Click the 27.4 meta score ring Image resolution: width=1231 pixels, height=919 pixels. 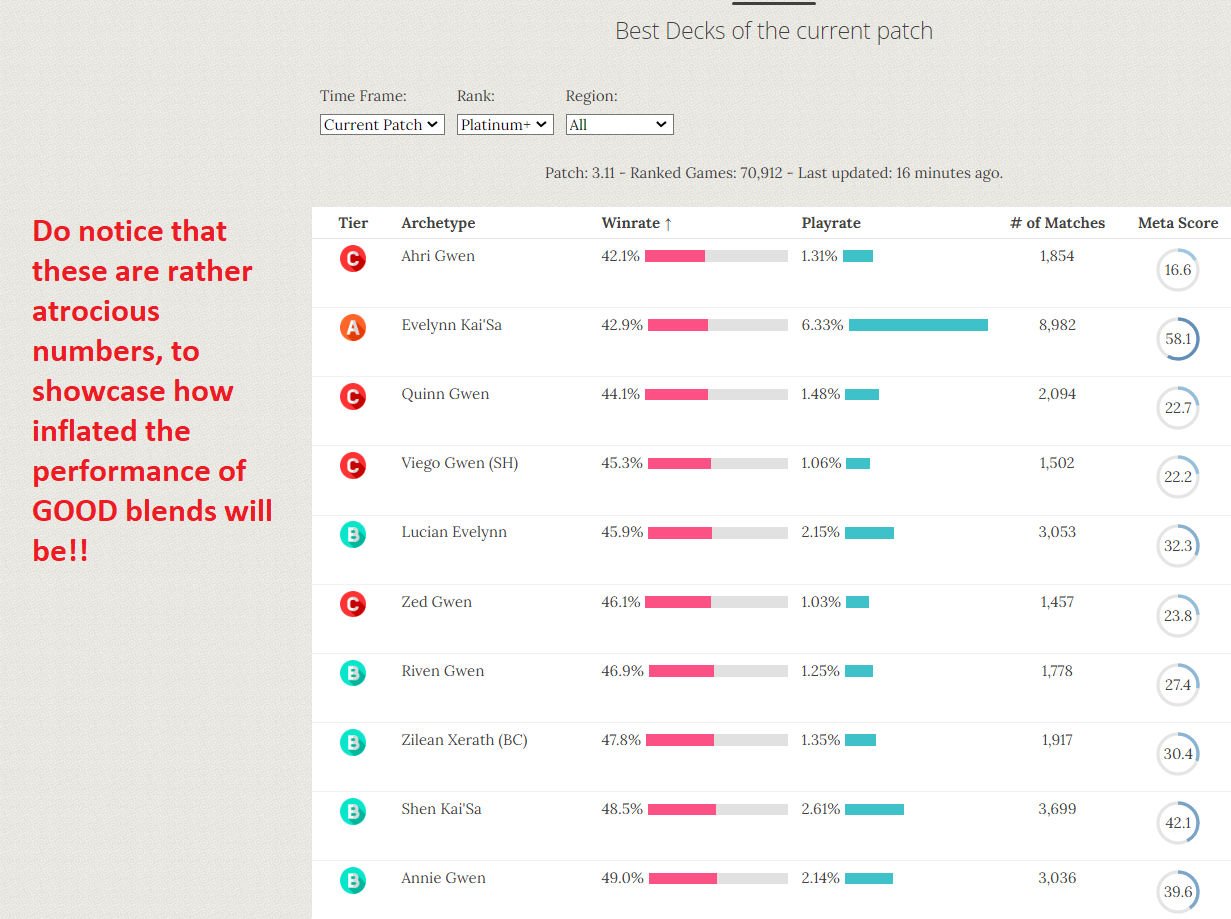coord(1178,685)
